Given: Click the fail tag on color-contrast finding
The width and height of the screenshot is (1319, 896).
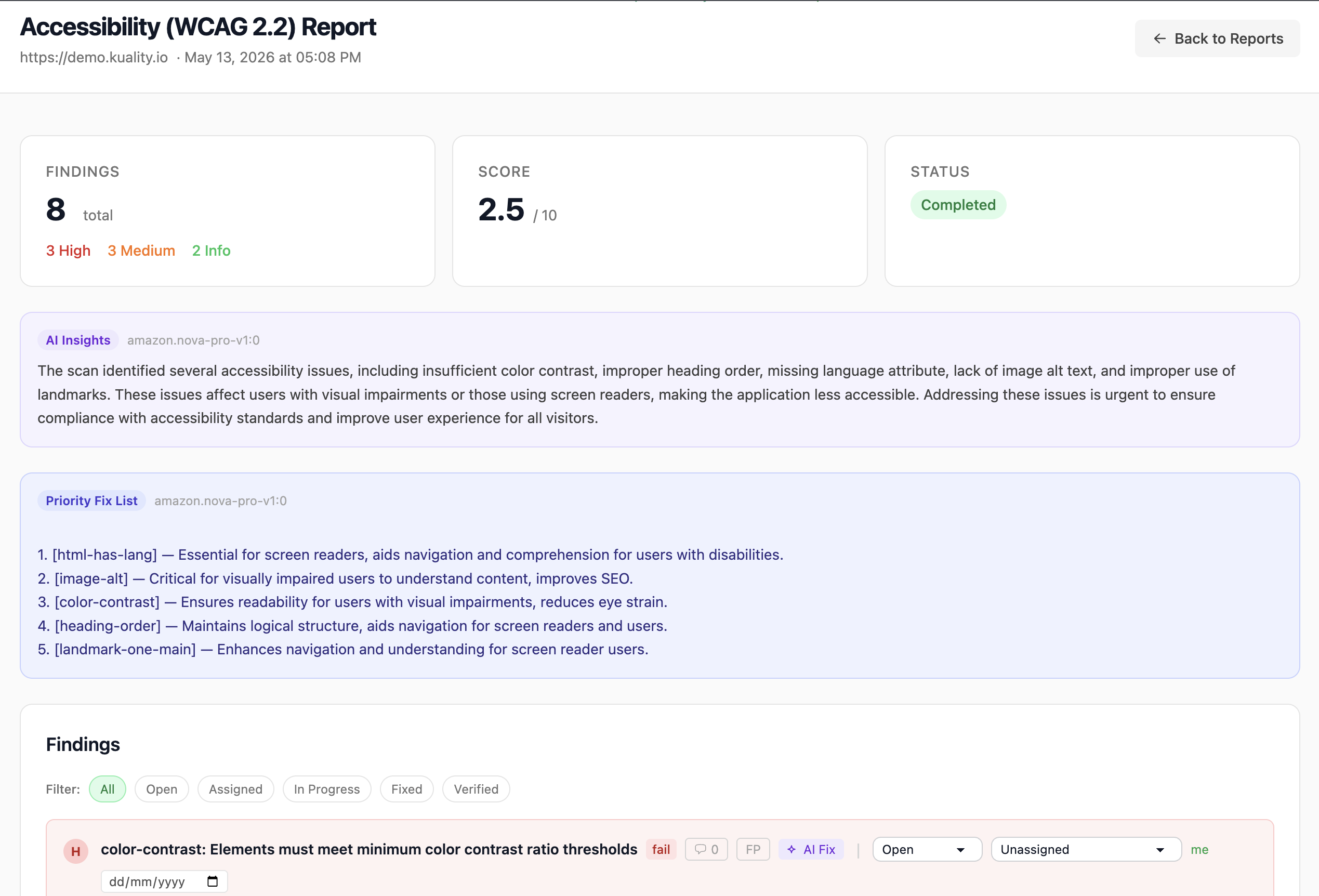Looking at the screenshot, I should (x=661, y=849).
